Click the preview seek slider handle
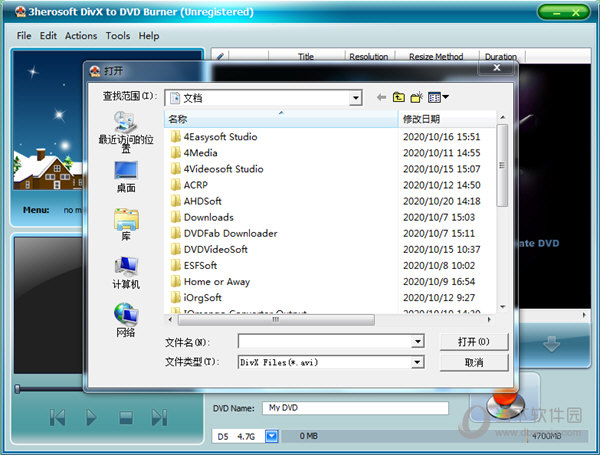 17,389
